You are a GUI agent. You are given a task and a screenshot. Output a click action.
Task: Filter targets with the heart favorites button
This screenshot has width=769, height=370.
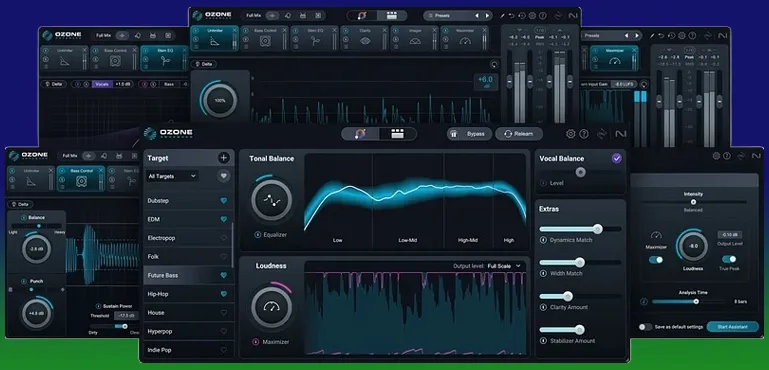click(x=224, y=176)
